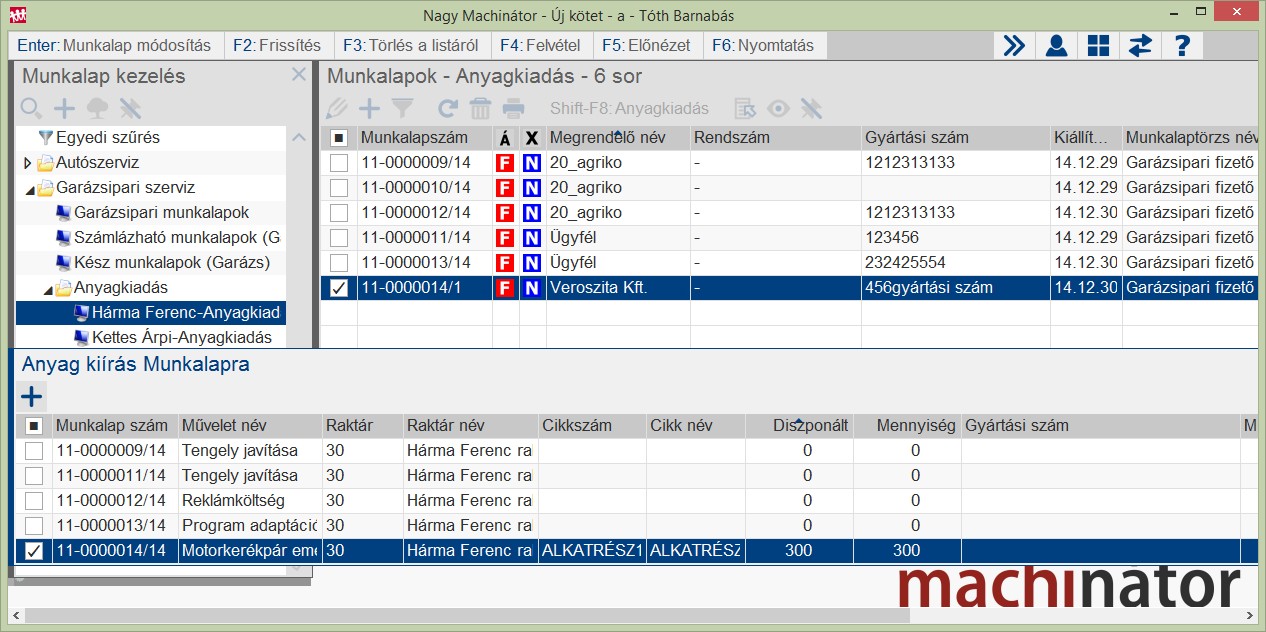Click the Mennyiség column header
The height and width of the screenshot is (632, 1266).
click(x=906, y=425)
